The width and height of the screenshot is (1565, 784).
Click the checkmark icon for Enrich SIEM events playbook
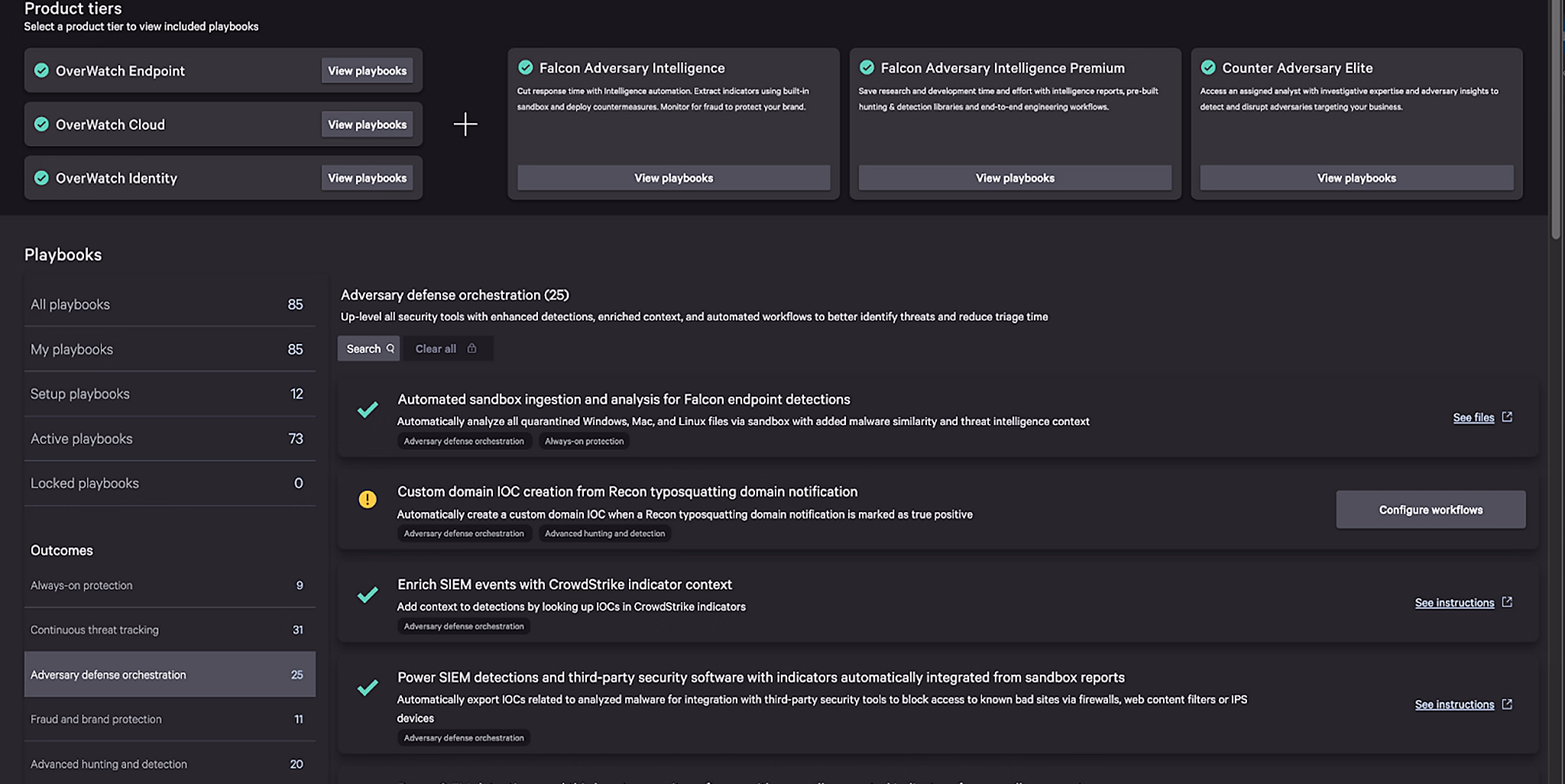368,594
